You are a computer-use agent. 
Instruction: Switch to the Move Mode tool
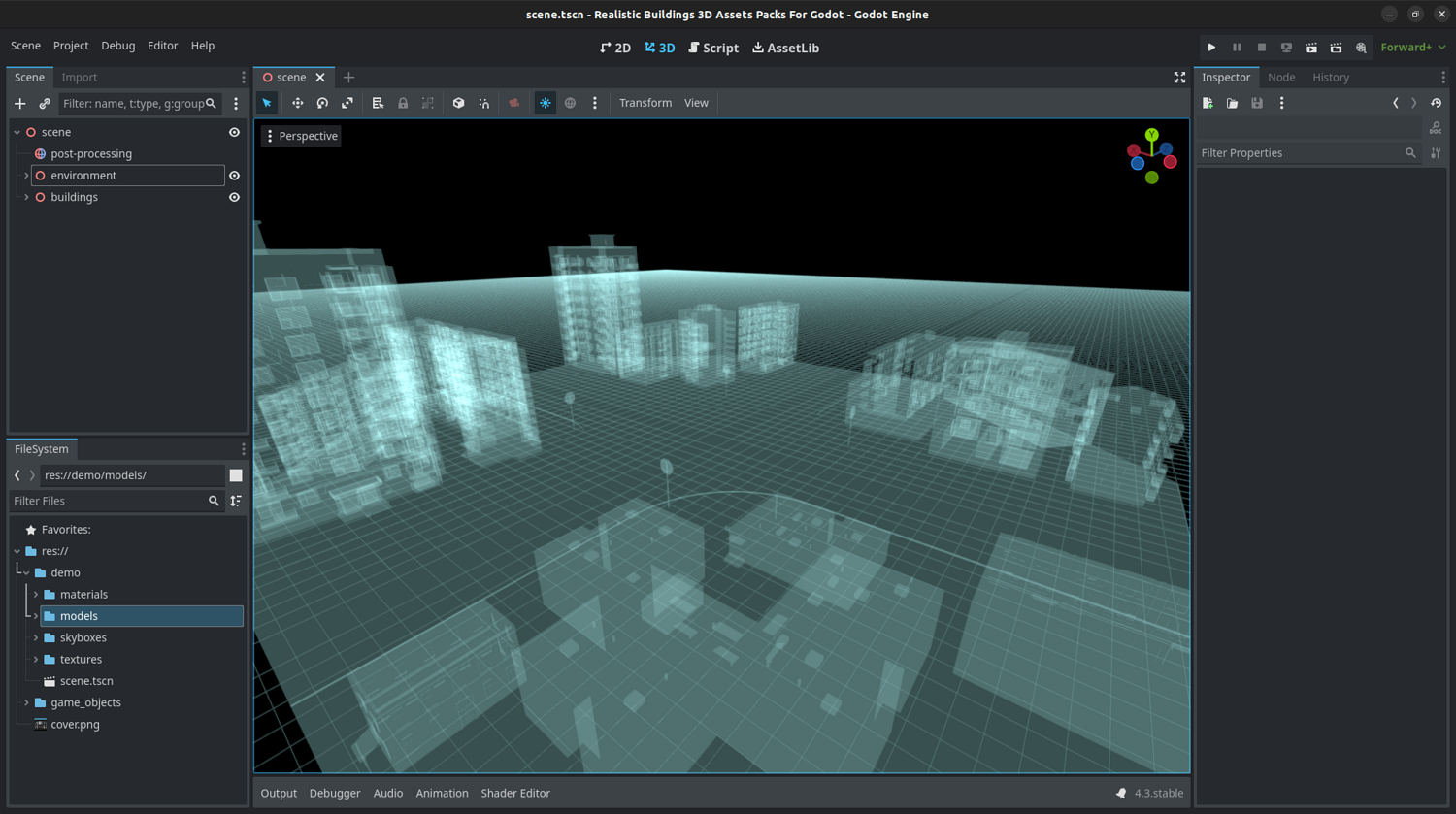pyautogui.click(x=297, y=103)
